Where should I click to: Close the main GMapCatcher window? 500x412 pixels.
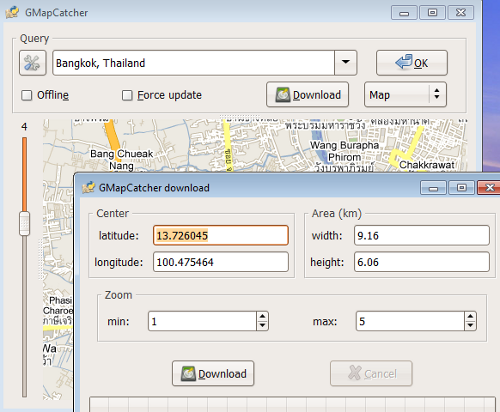pos(461,13)
